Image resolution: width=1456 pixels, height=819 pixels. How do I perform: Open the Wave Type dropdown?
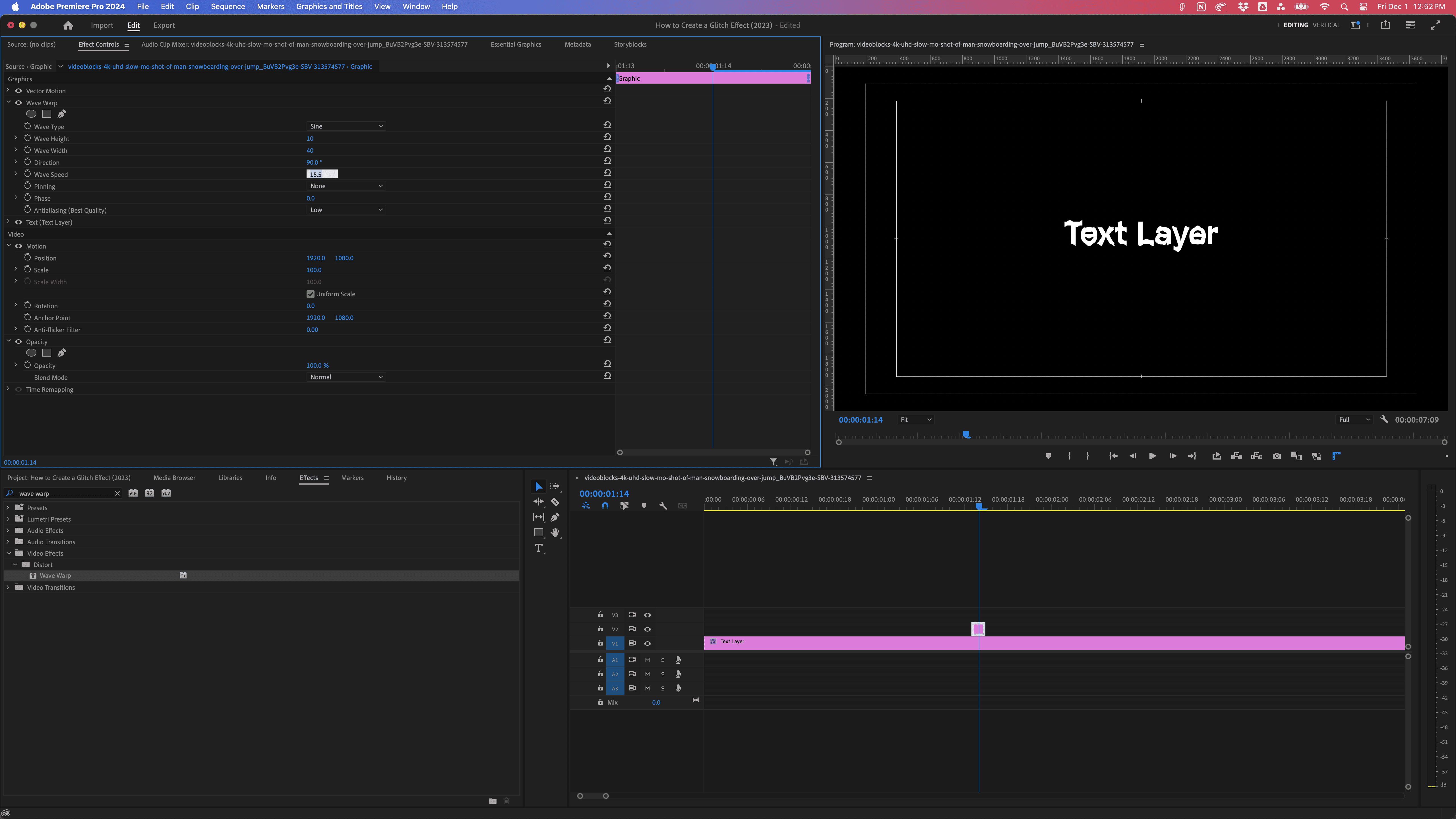(x=346, y=126)
